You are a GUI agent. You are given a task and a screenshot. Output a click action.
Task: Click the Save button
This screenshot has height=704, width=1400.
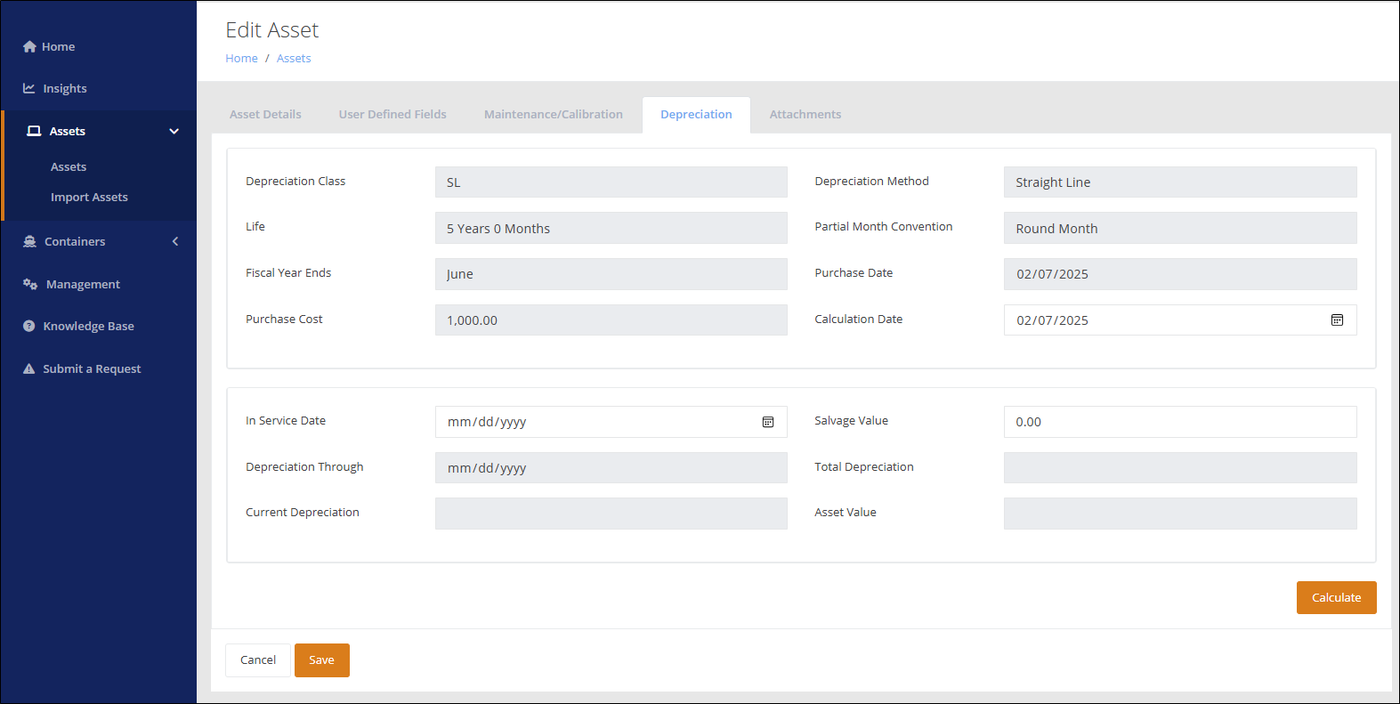[322, 660]
